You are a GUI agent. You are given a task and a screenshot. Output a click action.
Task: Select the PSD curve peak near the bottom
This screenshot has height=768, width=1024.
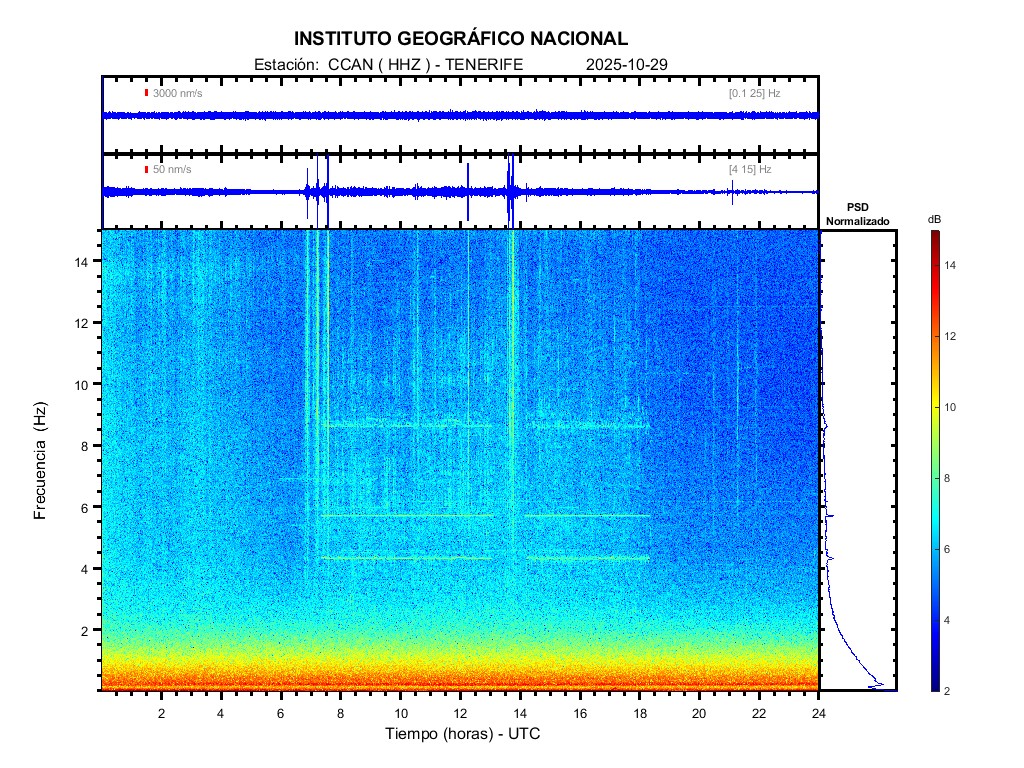click(x=879, y=684)
